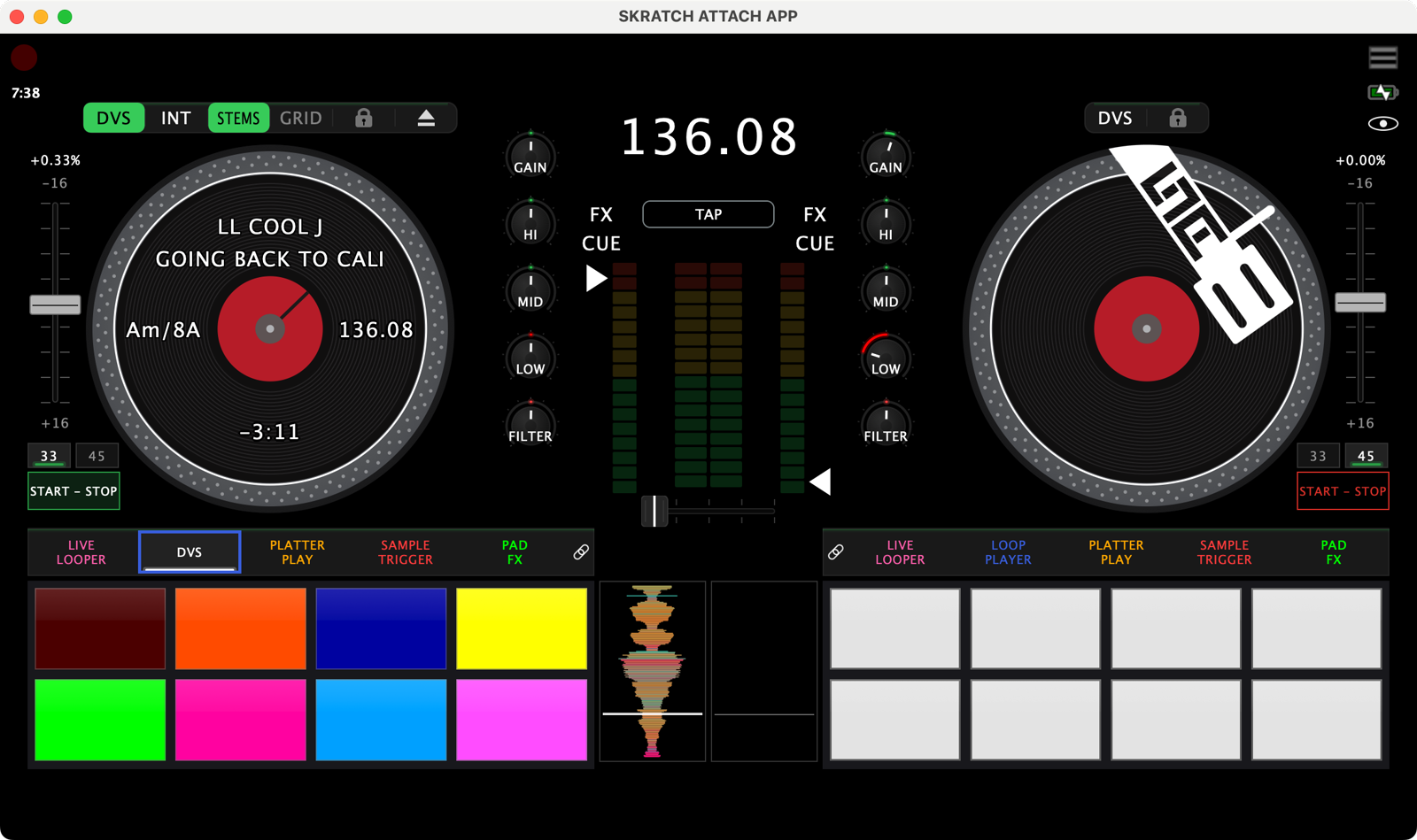Viewport: 1417px width, 840px height.
Task: Select 45 RPM on right deck
Action: coord(1366,456)
